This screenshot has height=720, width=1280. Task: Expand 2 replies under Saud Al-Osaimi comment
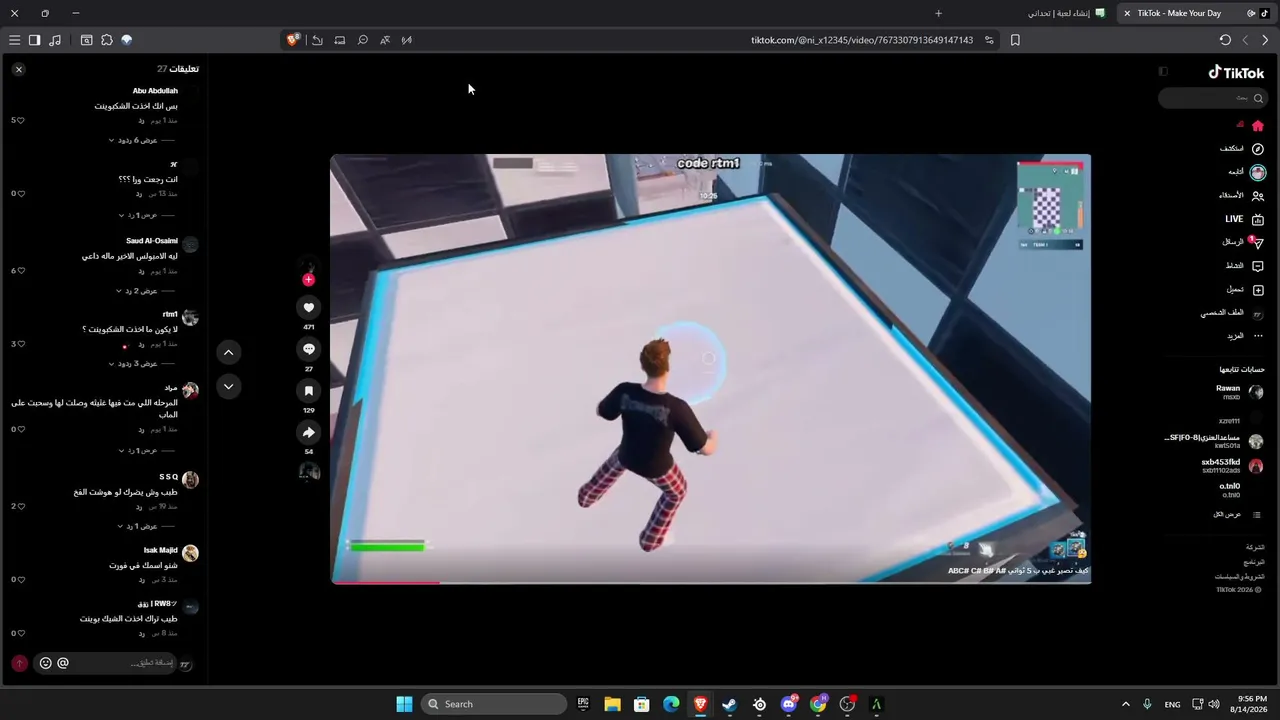146,290
